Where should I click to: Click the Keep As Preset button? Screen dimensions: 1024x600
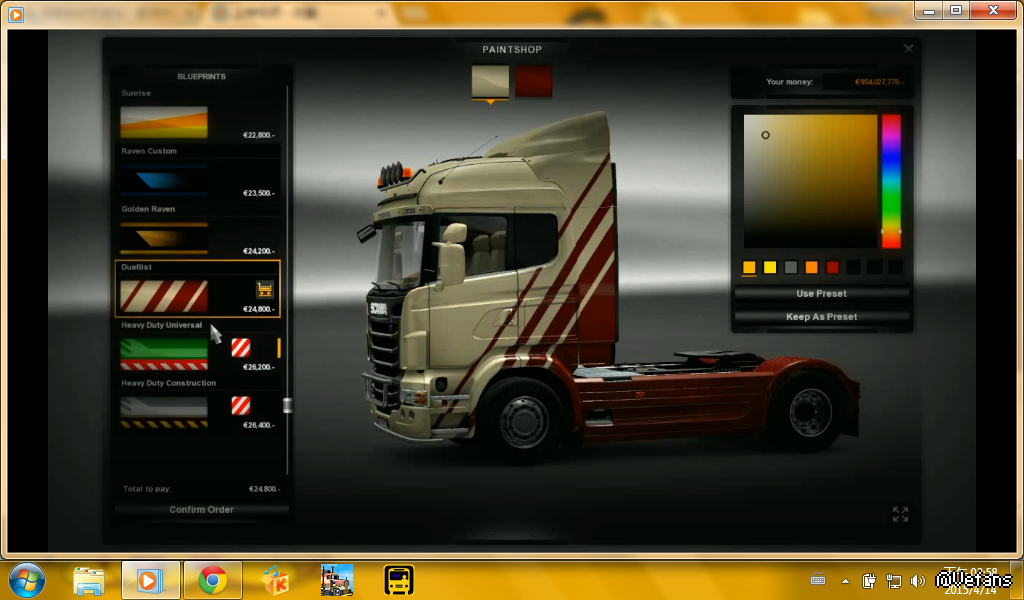(x=822, y=317)
